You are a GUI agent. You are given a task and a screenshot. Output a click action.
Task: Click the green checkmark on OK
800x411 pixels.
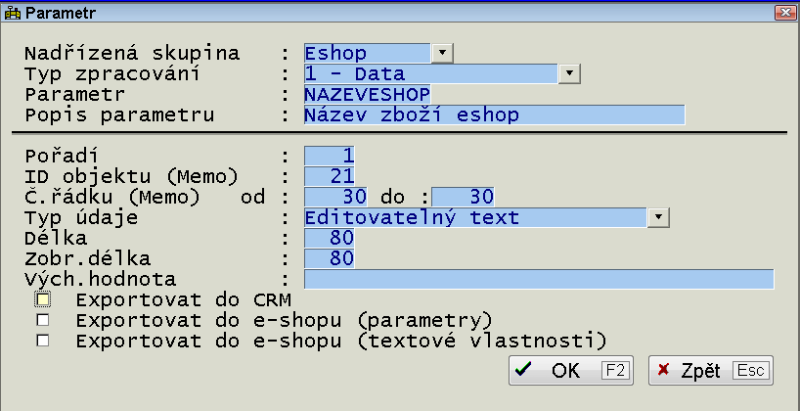coord(522,371)
